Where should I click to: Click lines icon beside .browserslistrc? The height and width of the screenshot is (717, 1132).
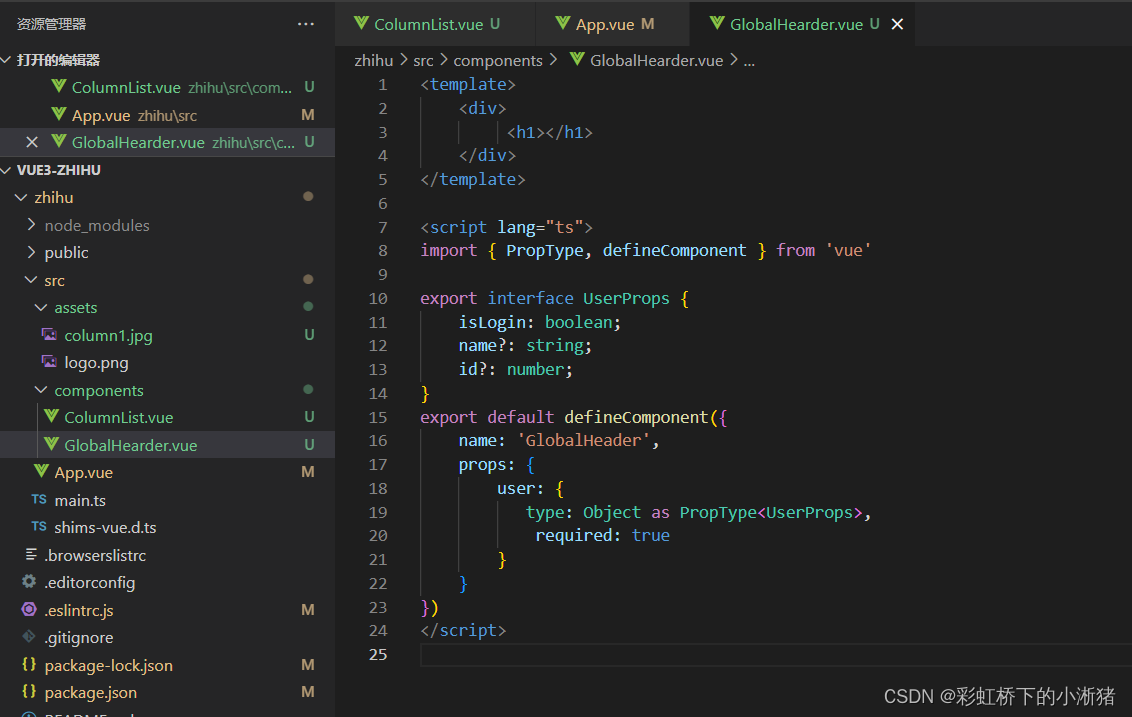click(x=31, y=555)
